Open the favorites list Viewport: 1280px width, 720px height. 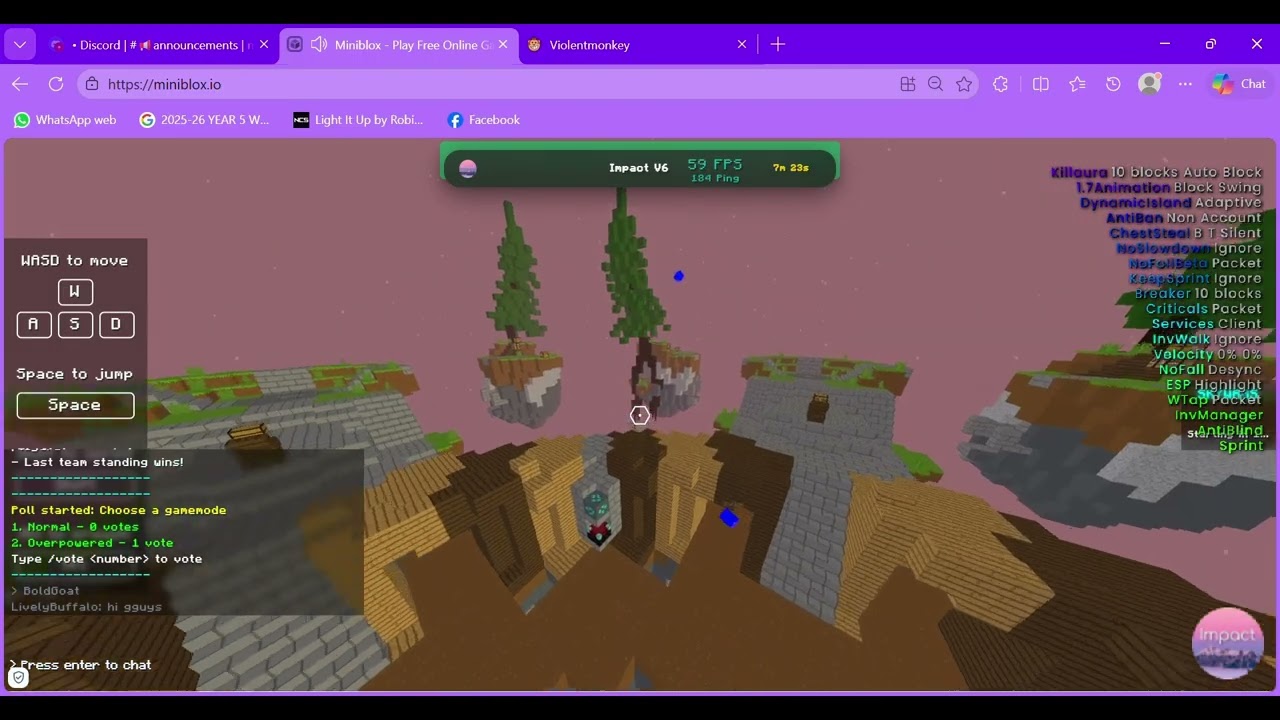click(1077, 85)
